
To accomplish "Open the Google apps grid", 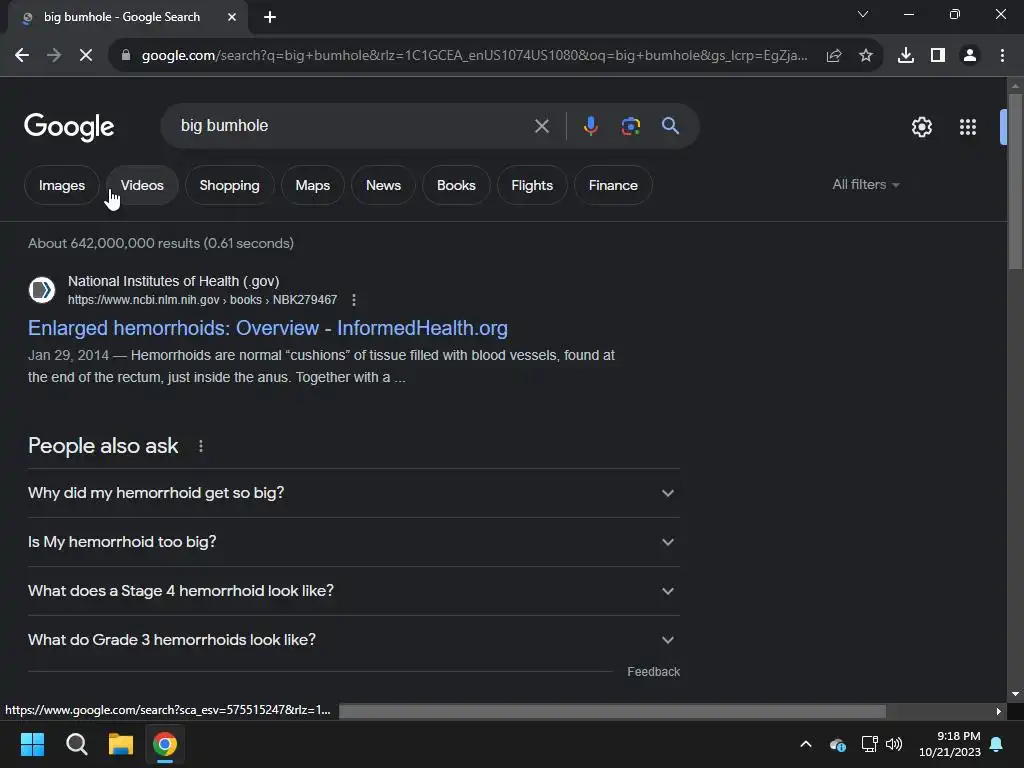I will point(967,127).
